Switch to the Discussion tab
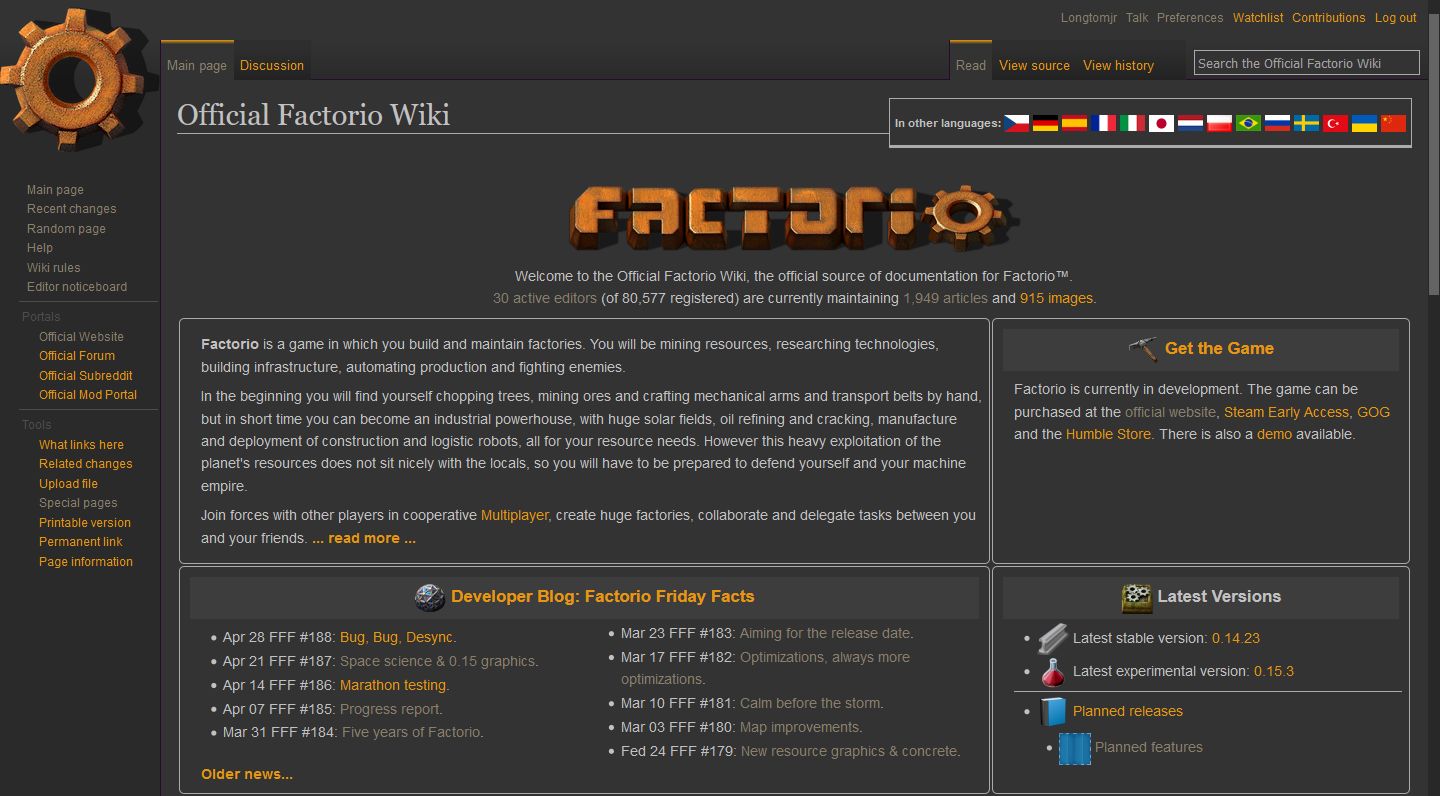This screenshot has width=1440, height=796. tap(271, 65)
